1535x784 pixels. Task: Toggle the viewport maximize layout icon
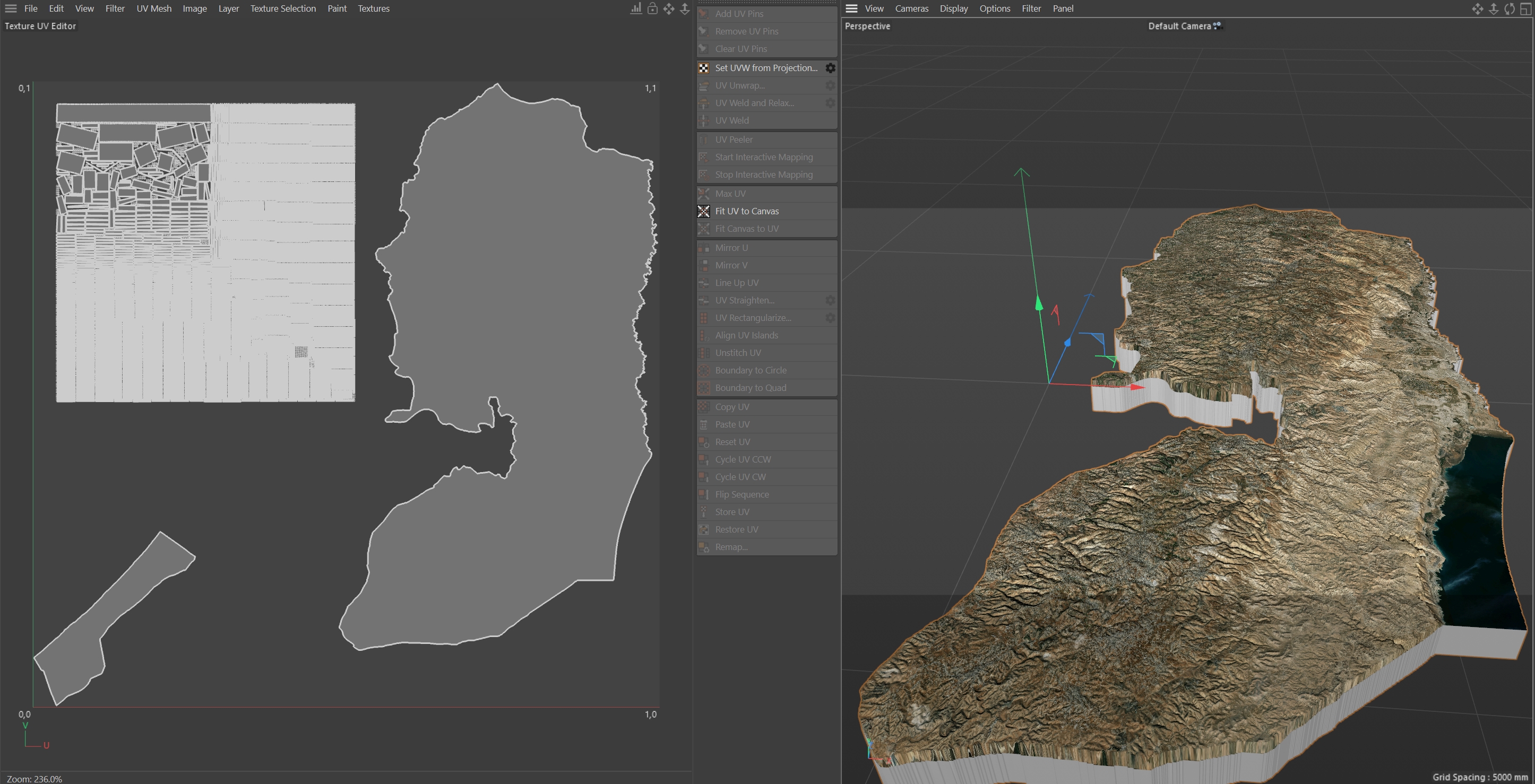(1525, 8)
